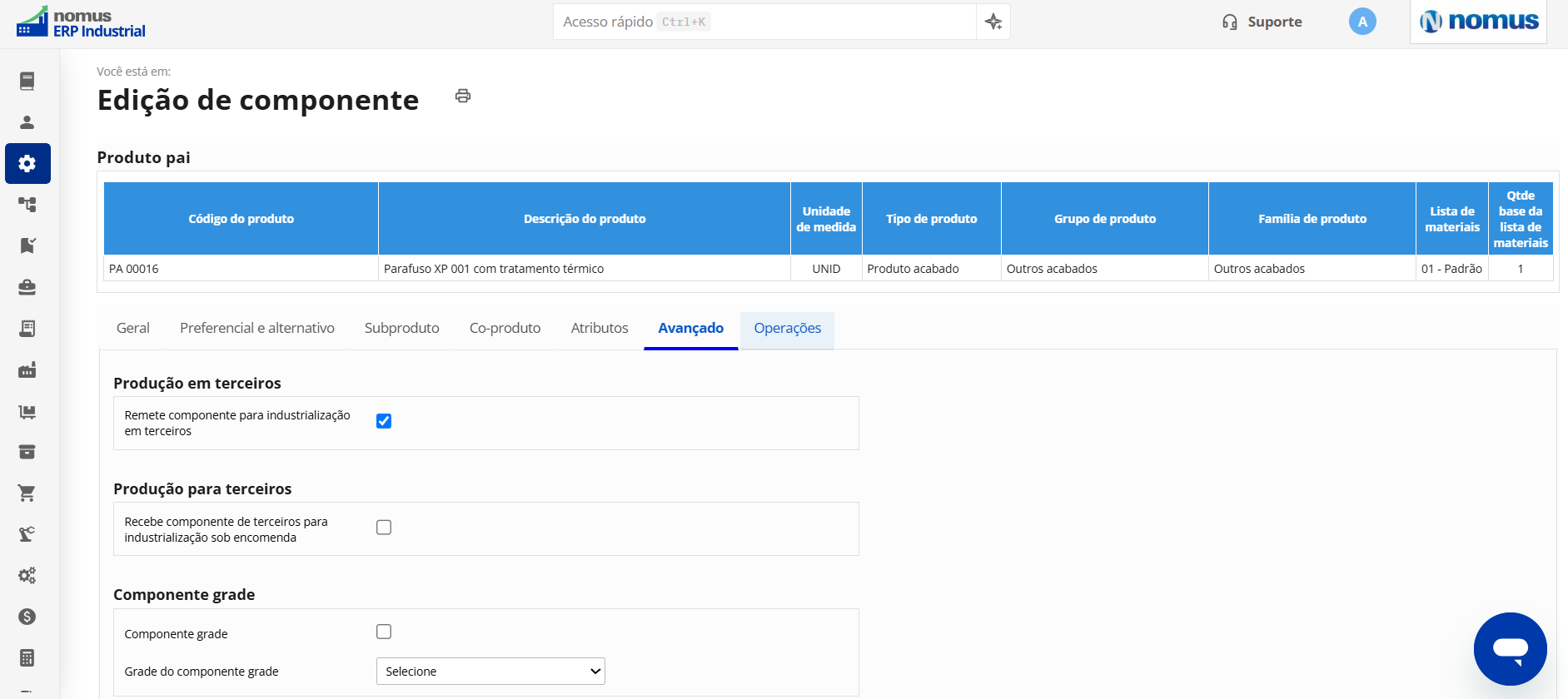Switch to the Geral tab
1568x699 pixels.
[133, 329]
